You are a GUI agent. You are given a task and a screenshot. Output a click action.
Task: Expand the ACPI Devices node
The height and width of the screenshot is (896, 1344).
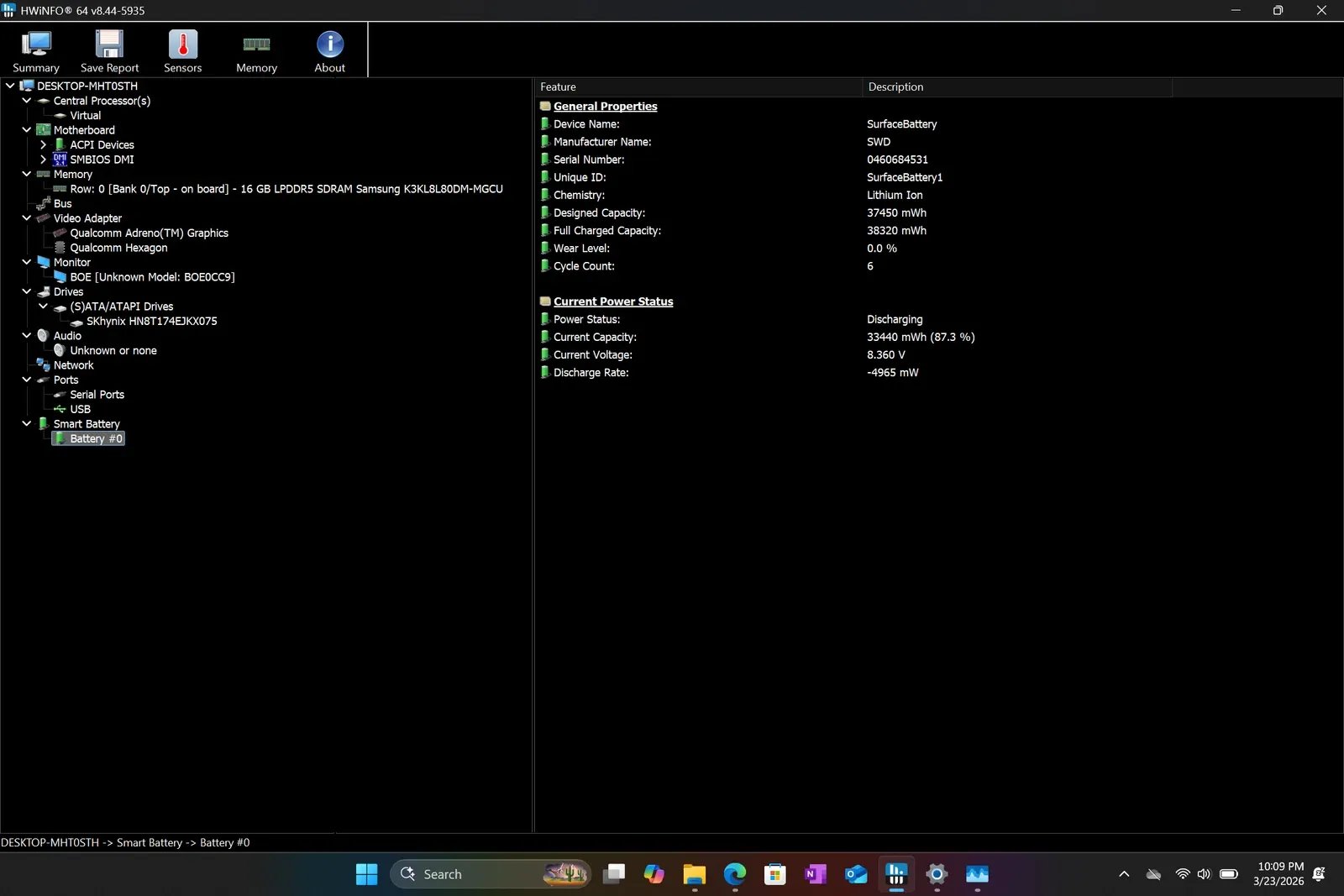(43, 144)
